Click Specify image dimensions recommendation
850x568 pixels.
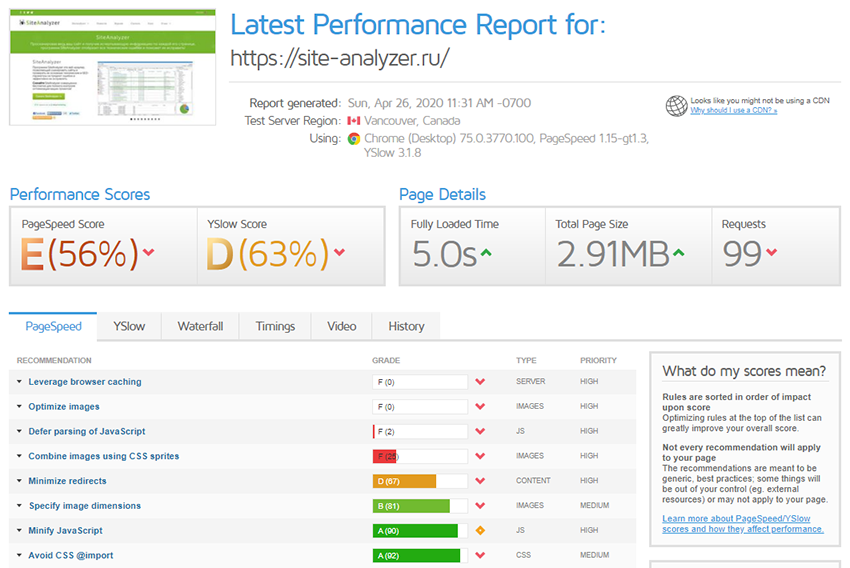click(85, 506)
